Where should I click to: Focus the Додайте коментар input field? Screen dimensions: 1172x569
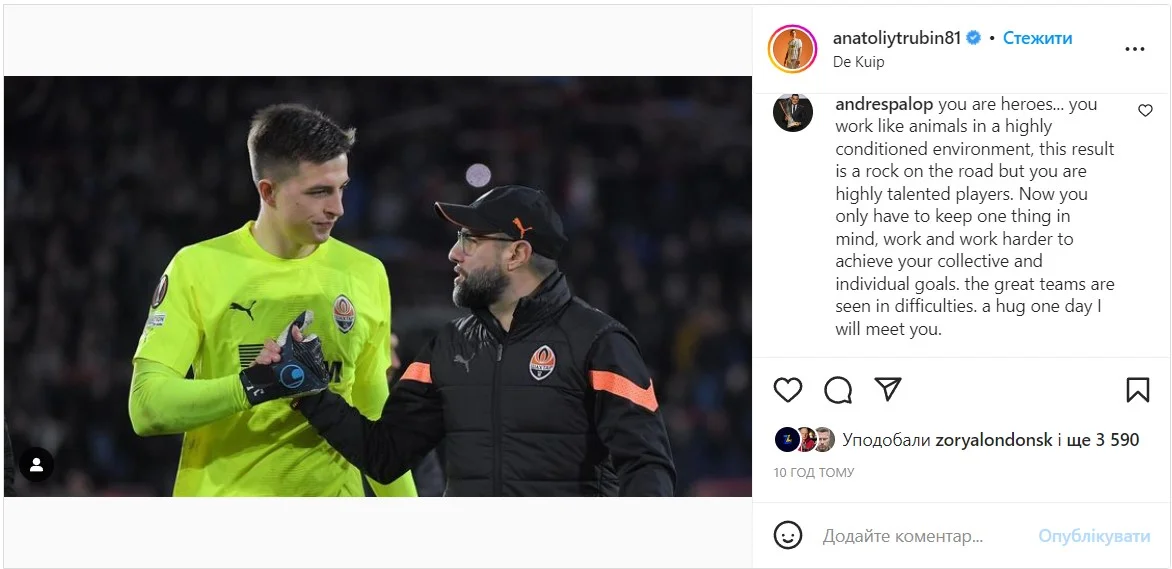click(920, 536)
